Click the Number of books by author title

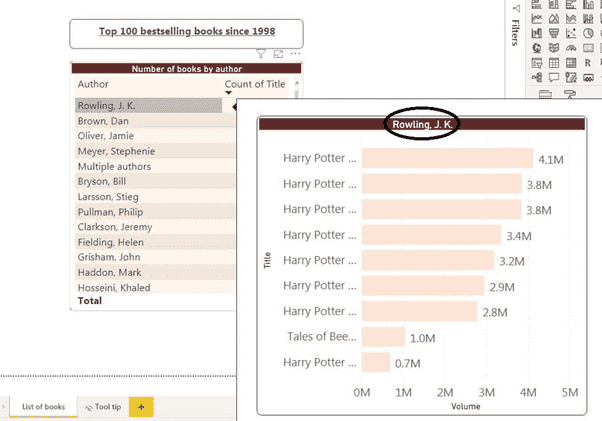click(x=187, y=69)
